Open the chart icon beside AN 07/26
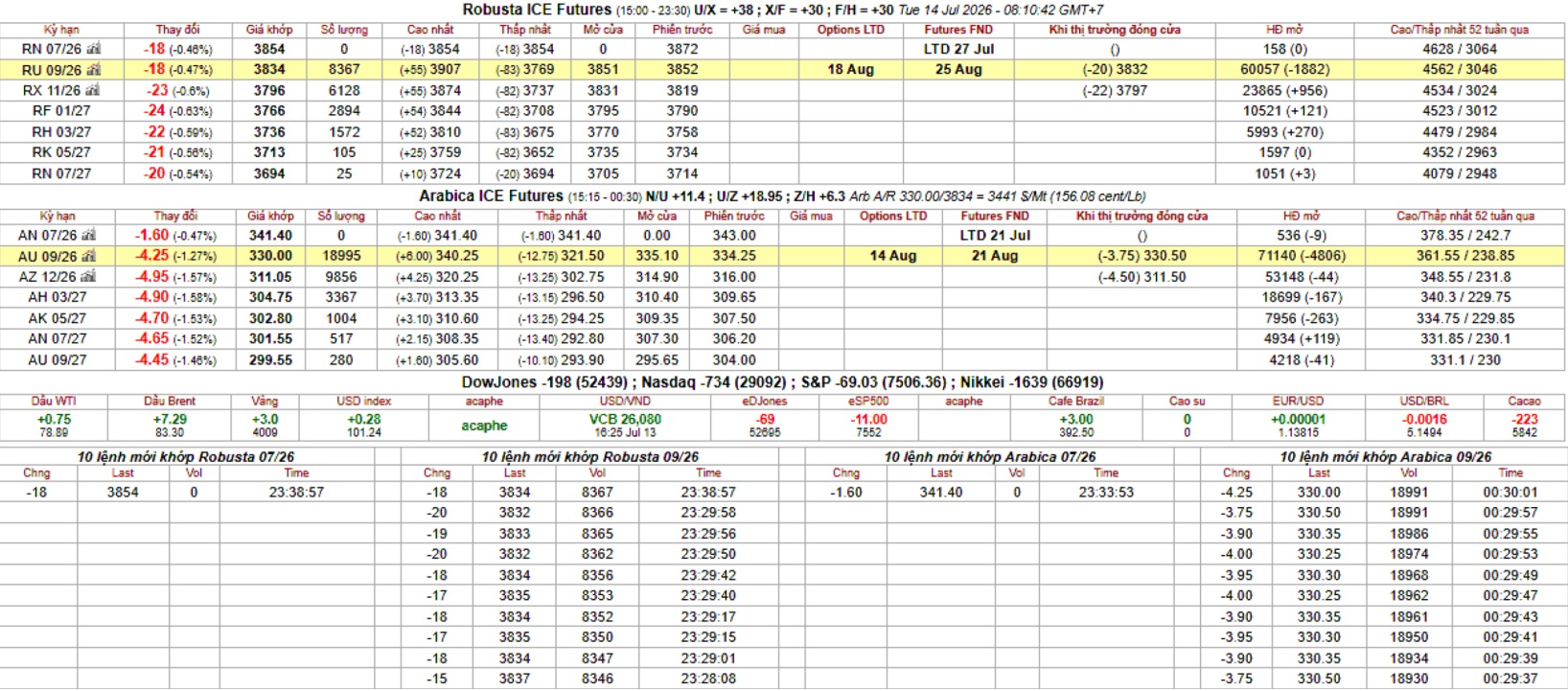 [88, 235]
